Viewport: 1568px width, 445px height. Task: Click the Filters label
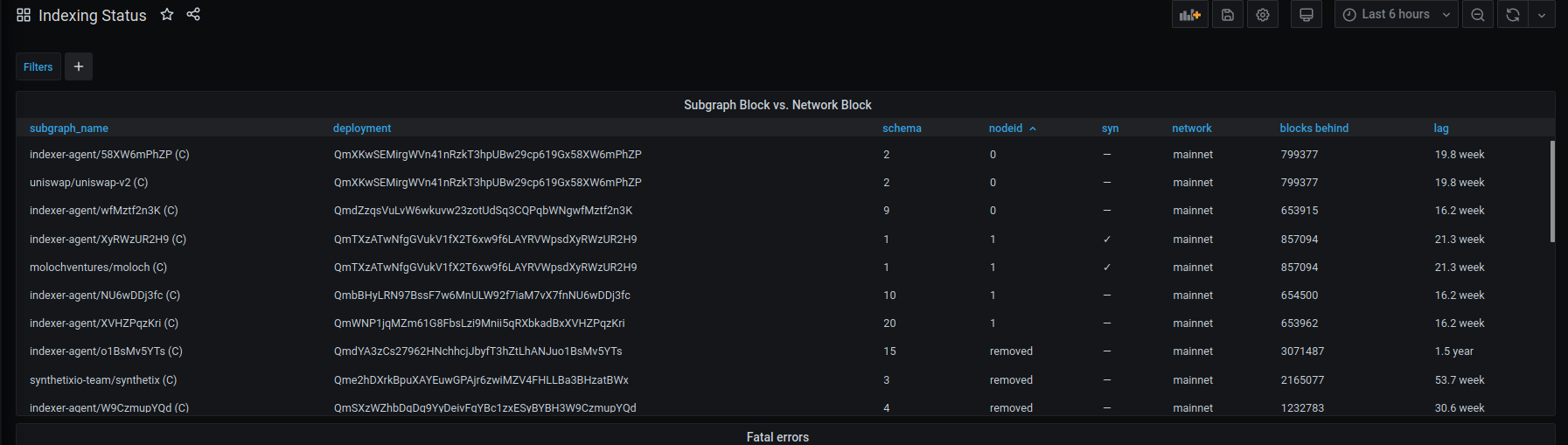tap(38, 66)
